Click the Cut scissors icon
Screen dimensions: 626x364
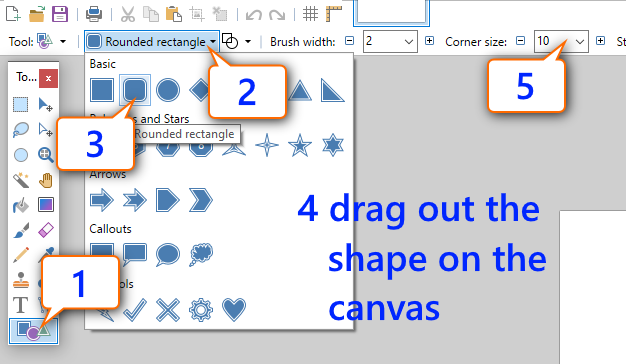[x=128, y=14]
